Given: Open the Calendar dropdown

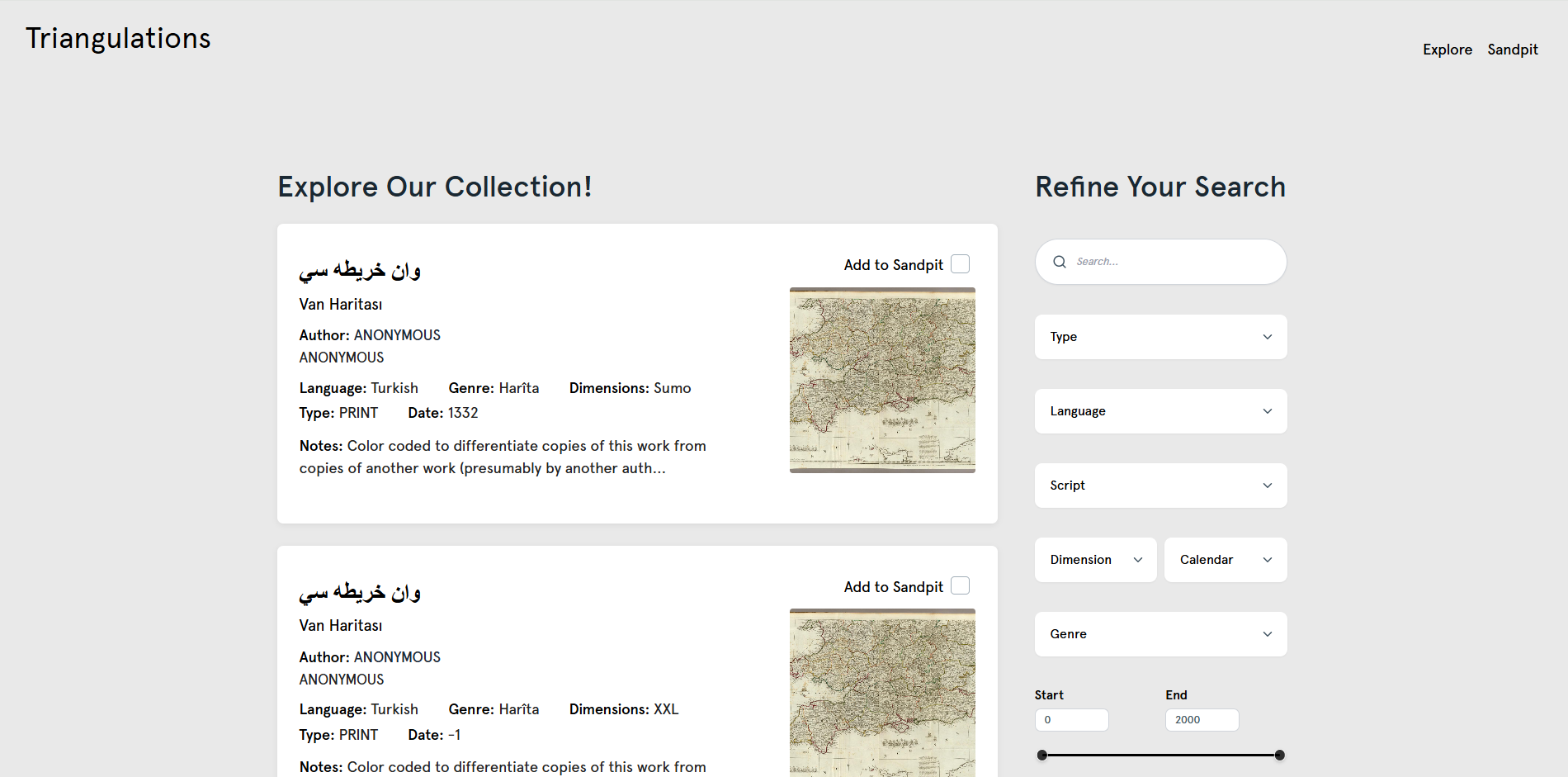Looking at the screenshot, I should tap(1225, 560).
